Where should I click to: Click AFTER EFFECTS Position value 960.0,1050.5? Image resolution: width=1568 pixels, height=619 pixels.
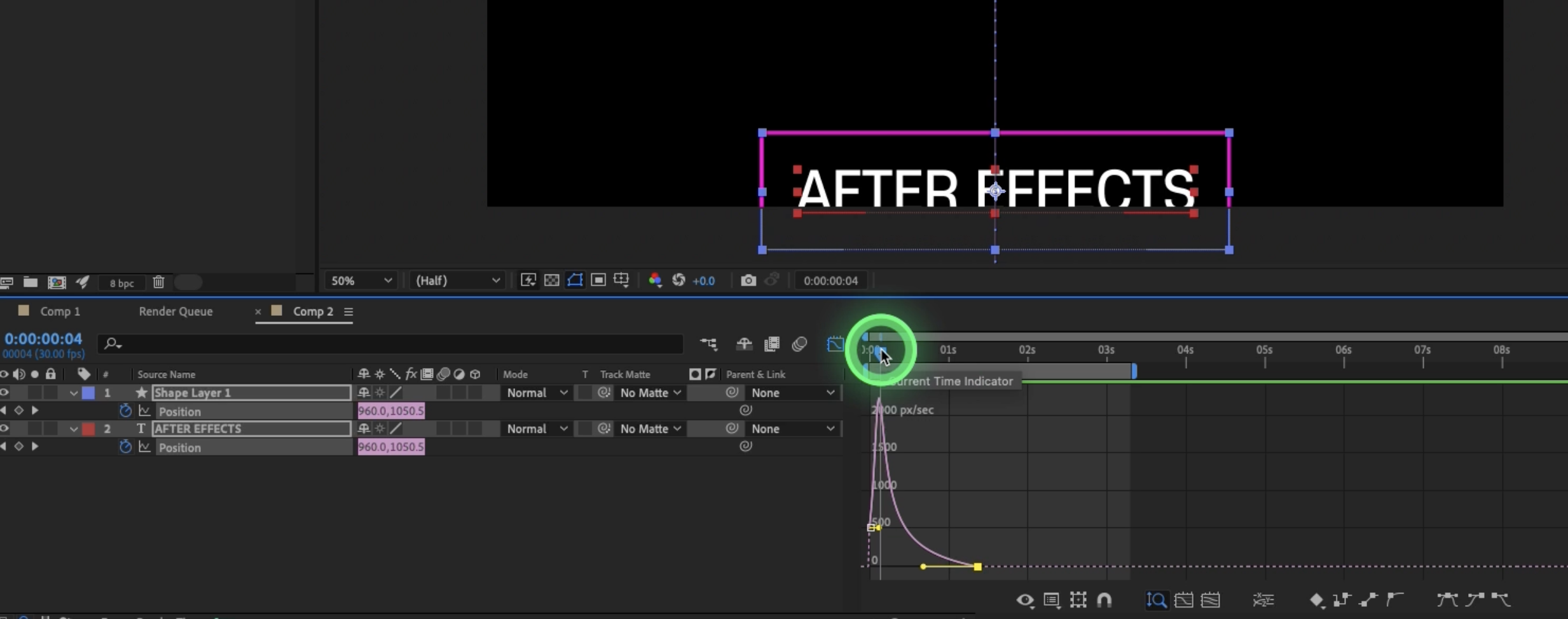[390, 447]
